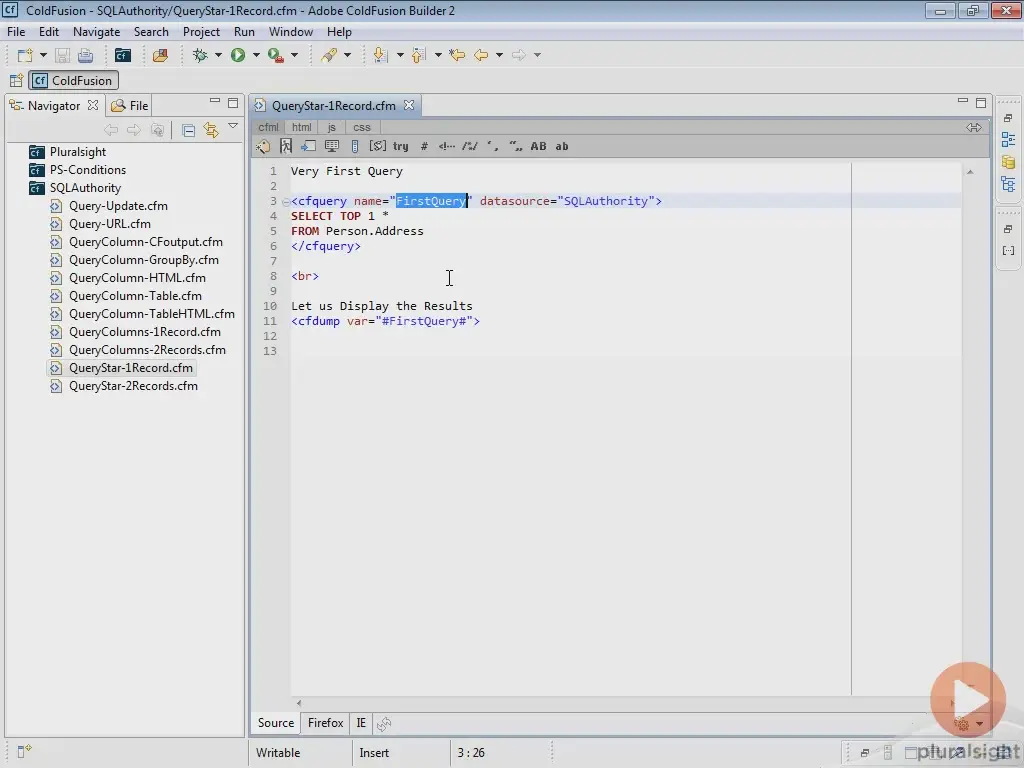Image resolution: width=1024 pixels, height=768 pixels.
Task: Switch to the Source view tab
Action: click(276, 723)
